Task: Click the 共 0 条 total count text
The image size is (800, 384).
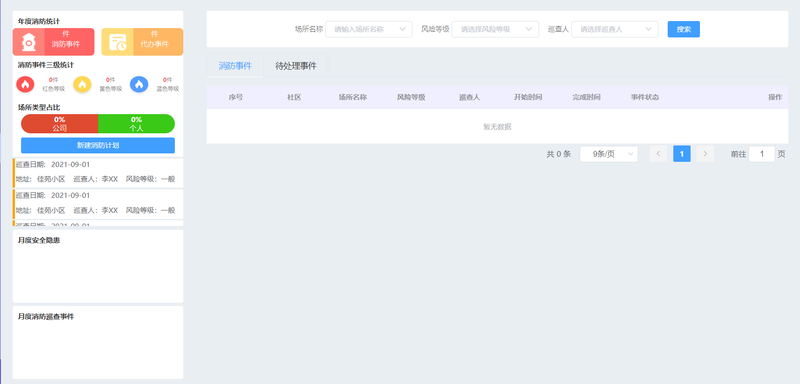Action: (x=559, y=154)
